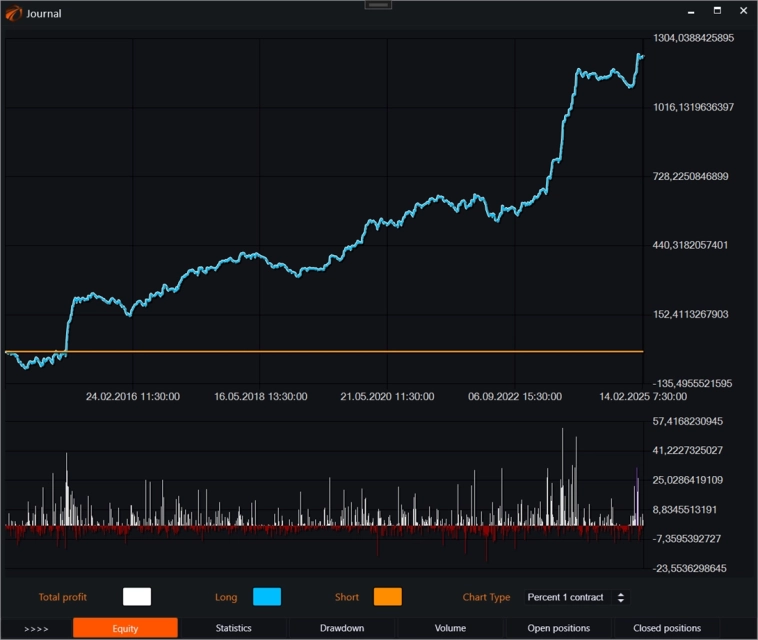Click the drag handle at top center
The width and height of the screenshot is (758, 640).
[x=379, y=5]
